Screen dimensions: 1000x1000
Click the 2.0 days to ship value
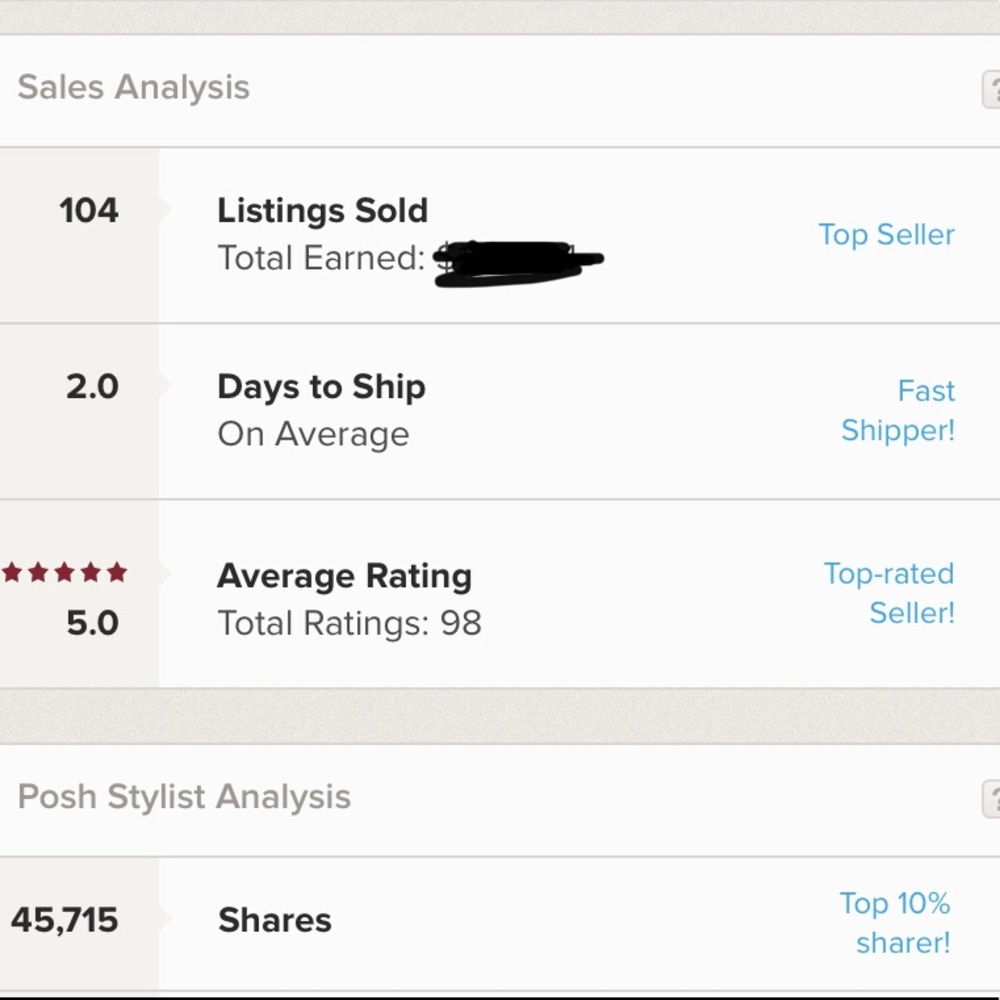pos(92,387)
